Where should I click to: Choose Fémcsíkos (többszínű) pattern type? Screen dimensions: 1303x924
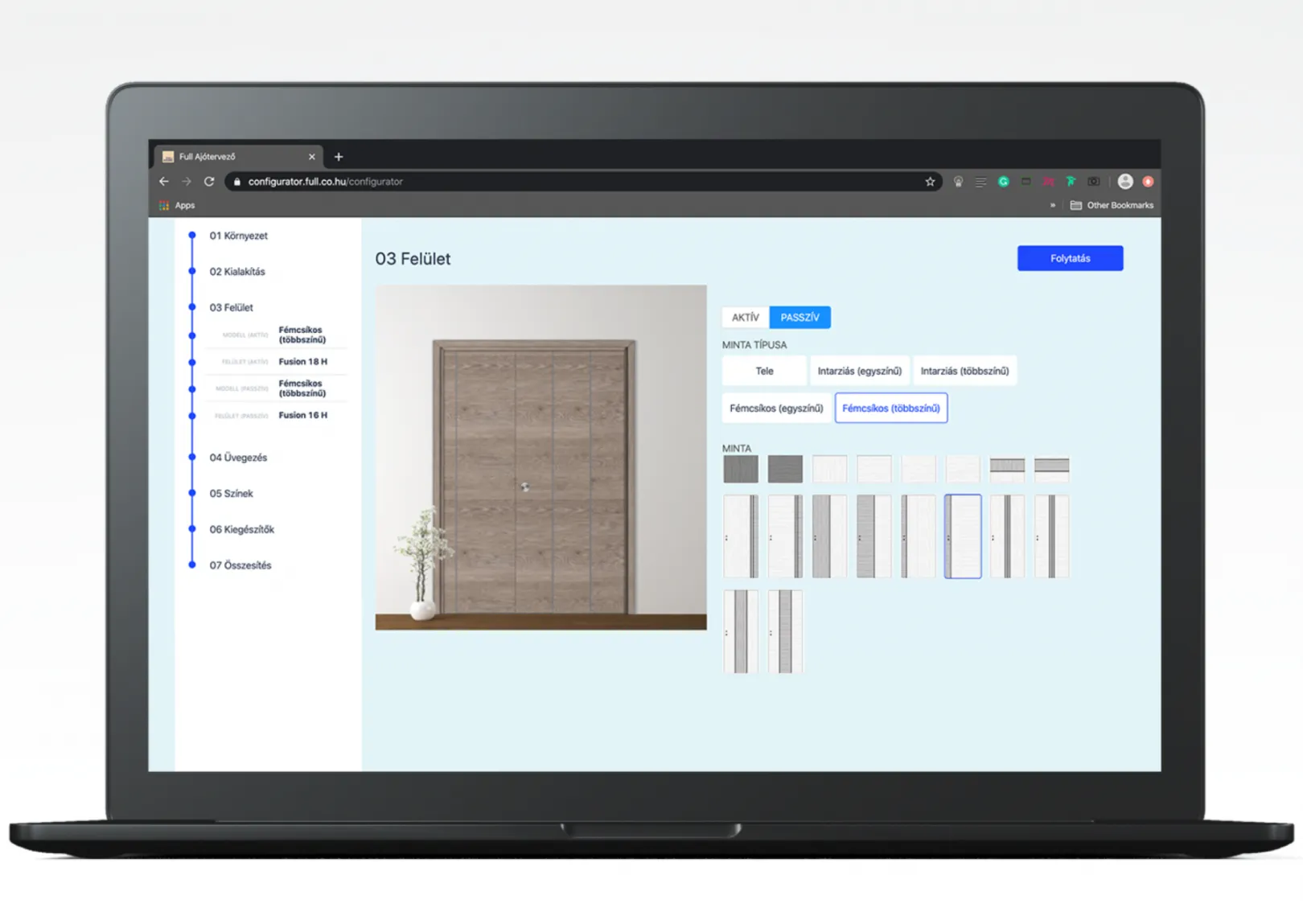(891, 409)
